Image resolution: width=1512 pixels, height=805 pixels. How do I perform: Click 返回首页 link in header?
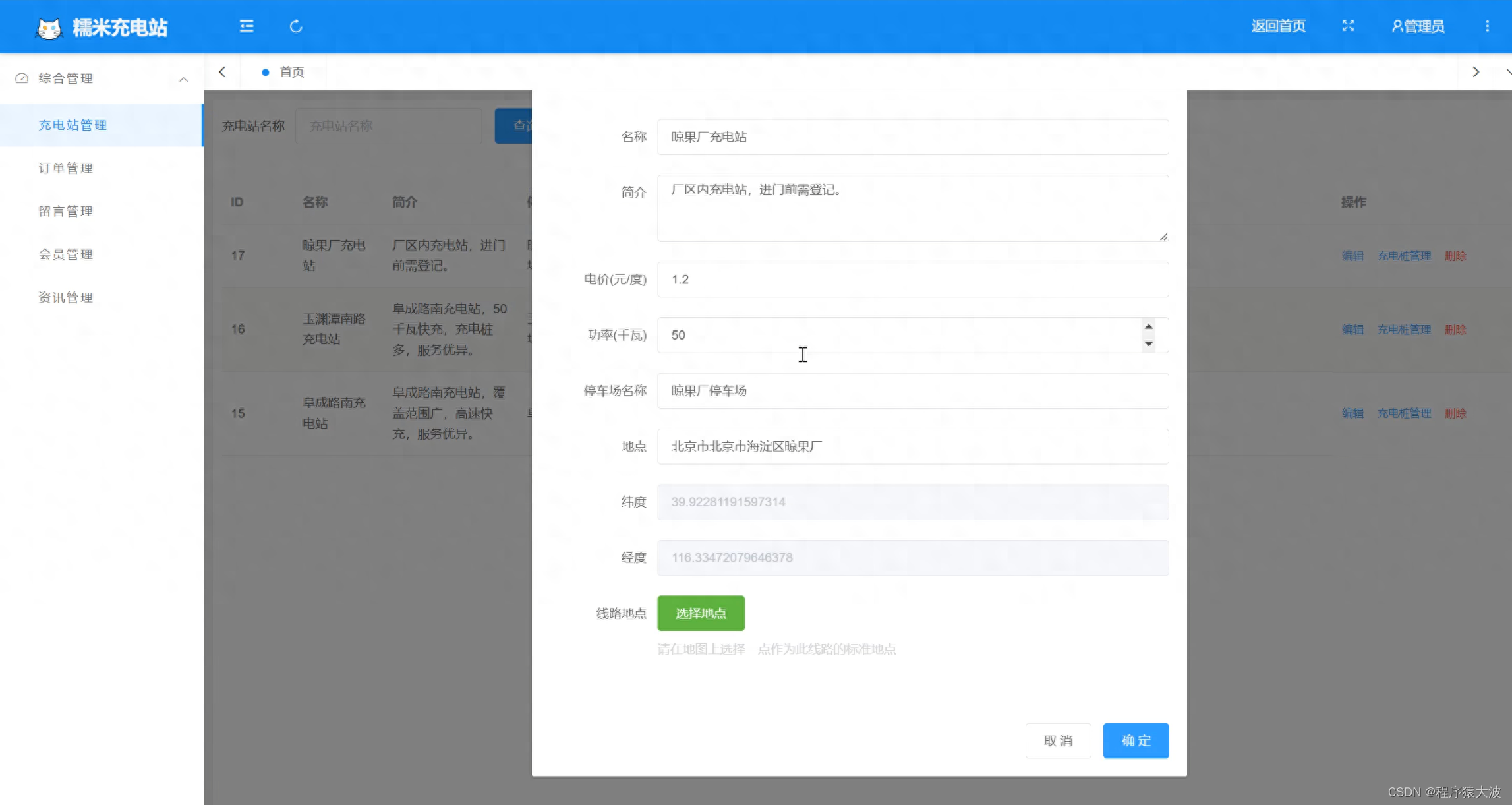(1278, 26)
